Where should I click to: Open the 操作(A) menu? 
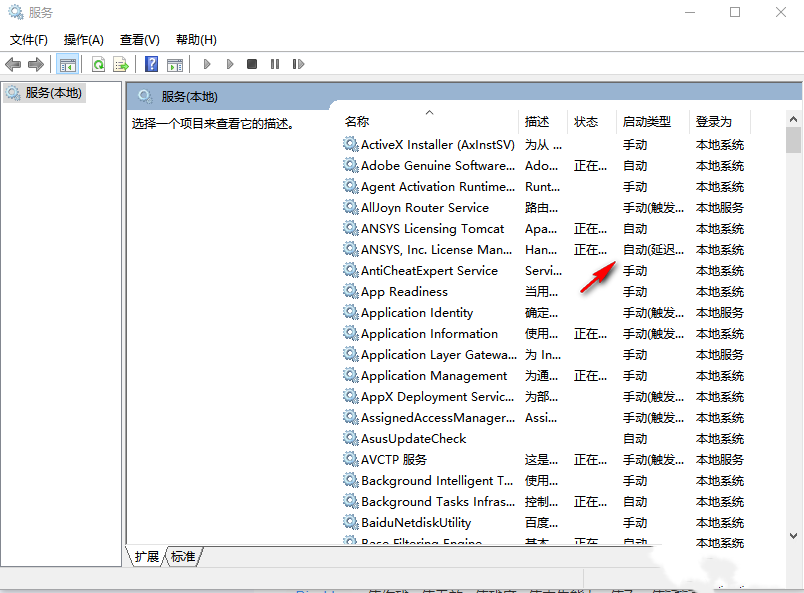click(x=83, y=40)
